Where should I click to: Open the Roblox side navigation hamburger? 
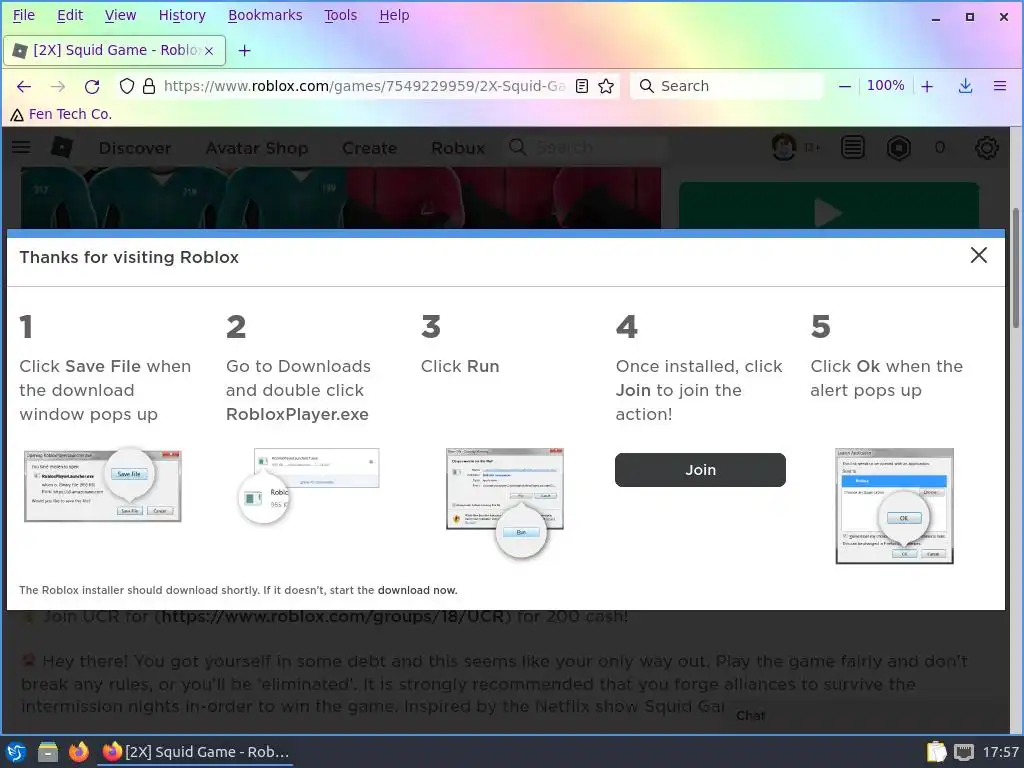click(x=22, y=147)
